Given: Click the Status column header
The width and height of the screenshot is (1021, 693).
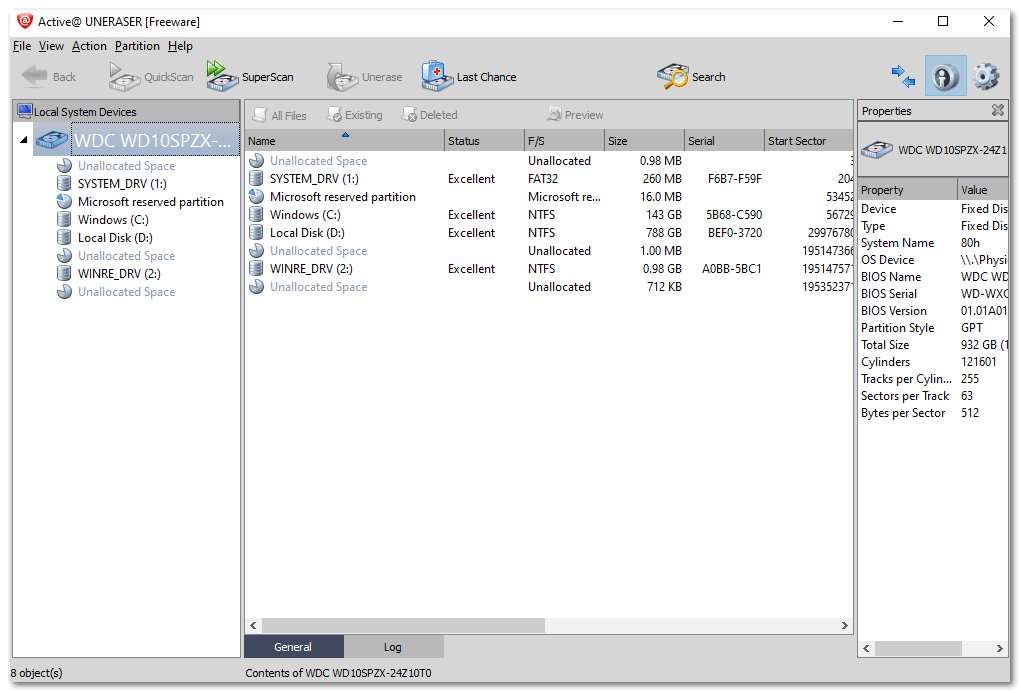Looking at the screenshot, I should point(483,141).
